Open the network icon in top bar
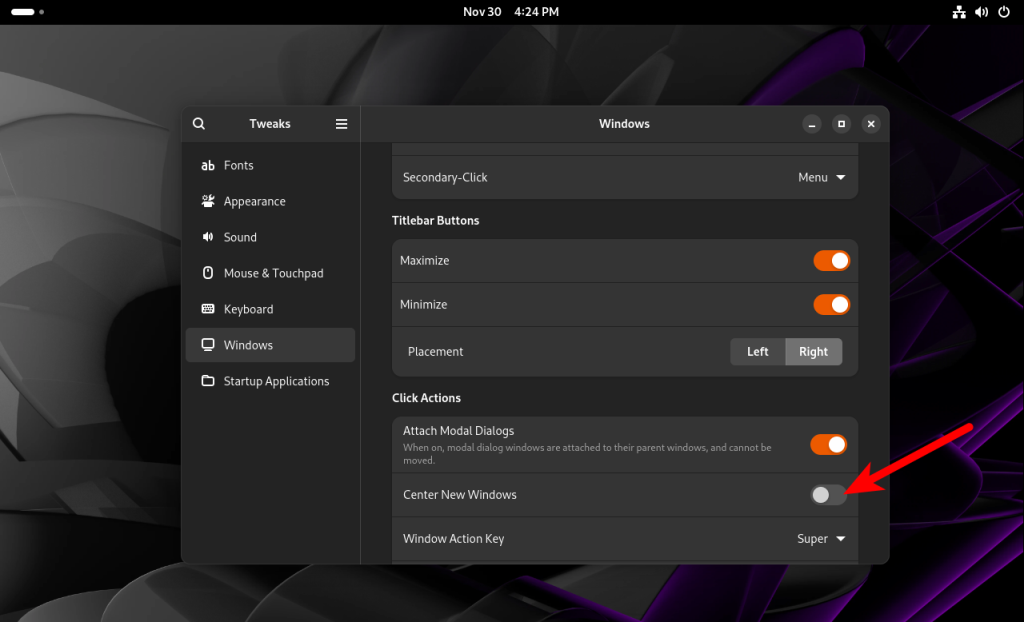The width and height of the screenshot is (1024, 622). [958, 12]
